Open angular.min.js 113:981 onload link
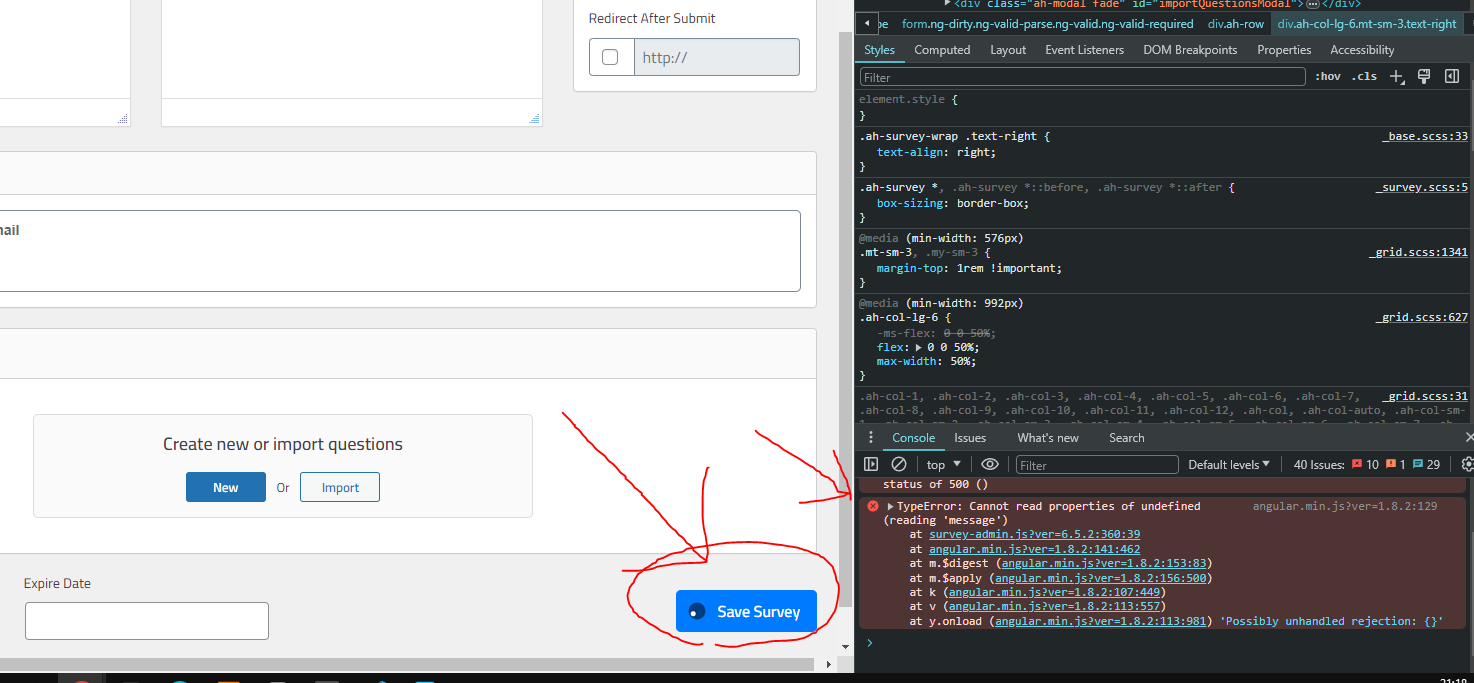This screenshot has width=1474, height=683. (x=1101, y=621)
